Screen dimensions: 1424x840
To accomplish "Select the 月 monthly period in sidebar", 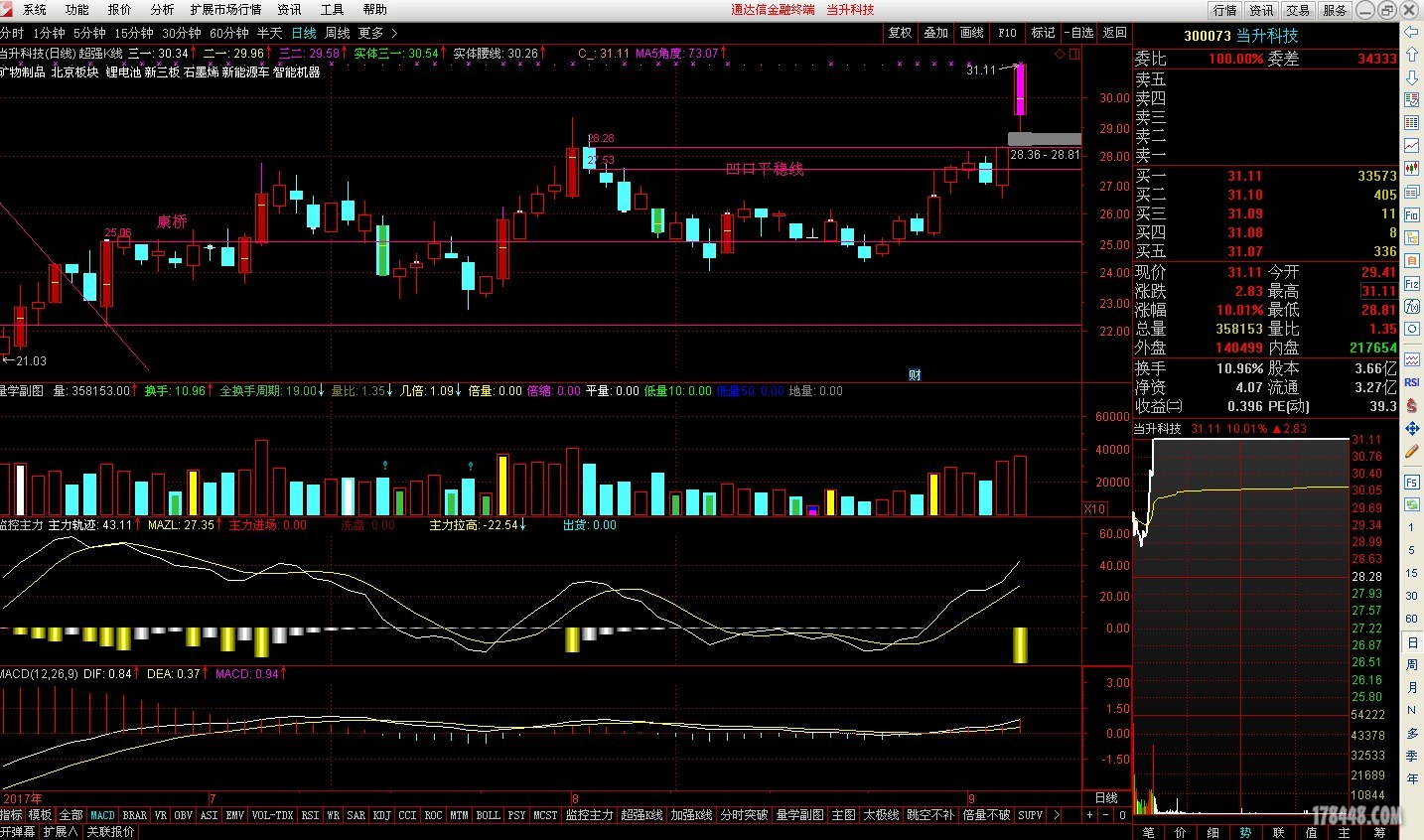I will pyautogui.click(x=1411, y=688).
